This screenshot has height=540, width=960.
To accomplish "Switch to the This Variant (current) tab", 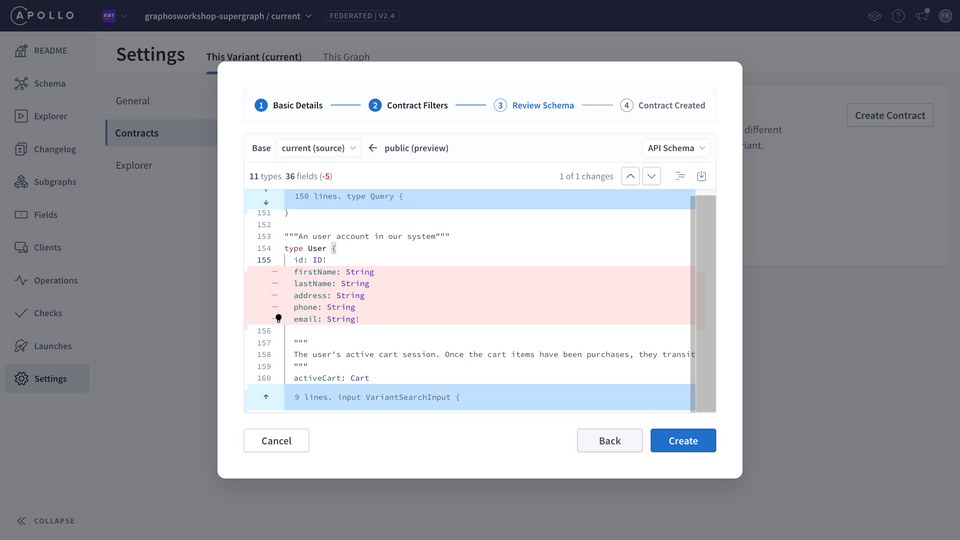I will click(253, 57).
